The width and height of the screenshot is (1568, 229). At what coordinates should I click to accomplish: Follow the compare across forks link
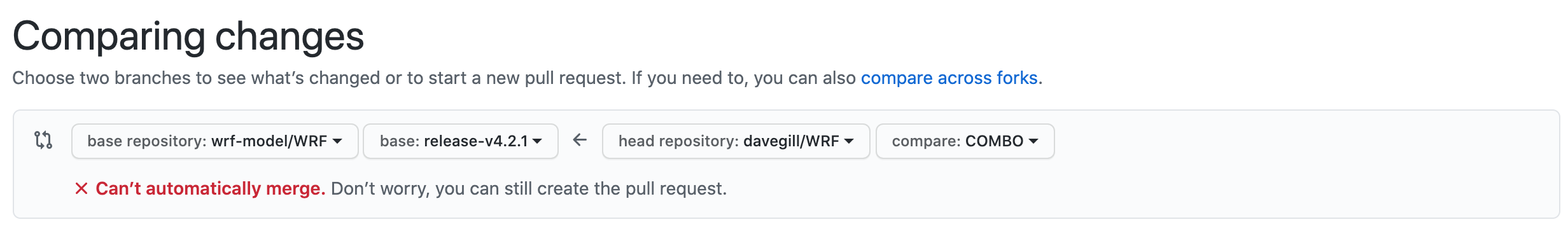949,78
